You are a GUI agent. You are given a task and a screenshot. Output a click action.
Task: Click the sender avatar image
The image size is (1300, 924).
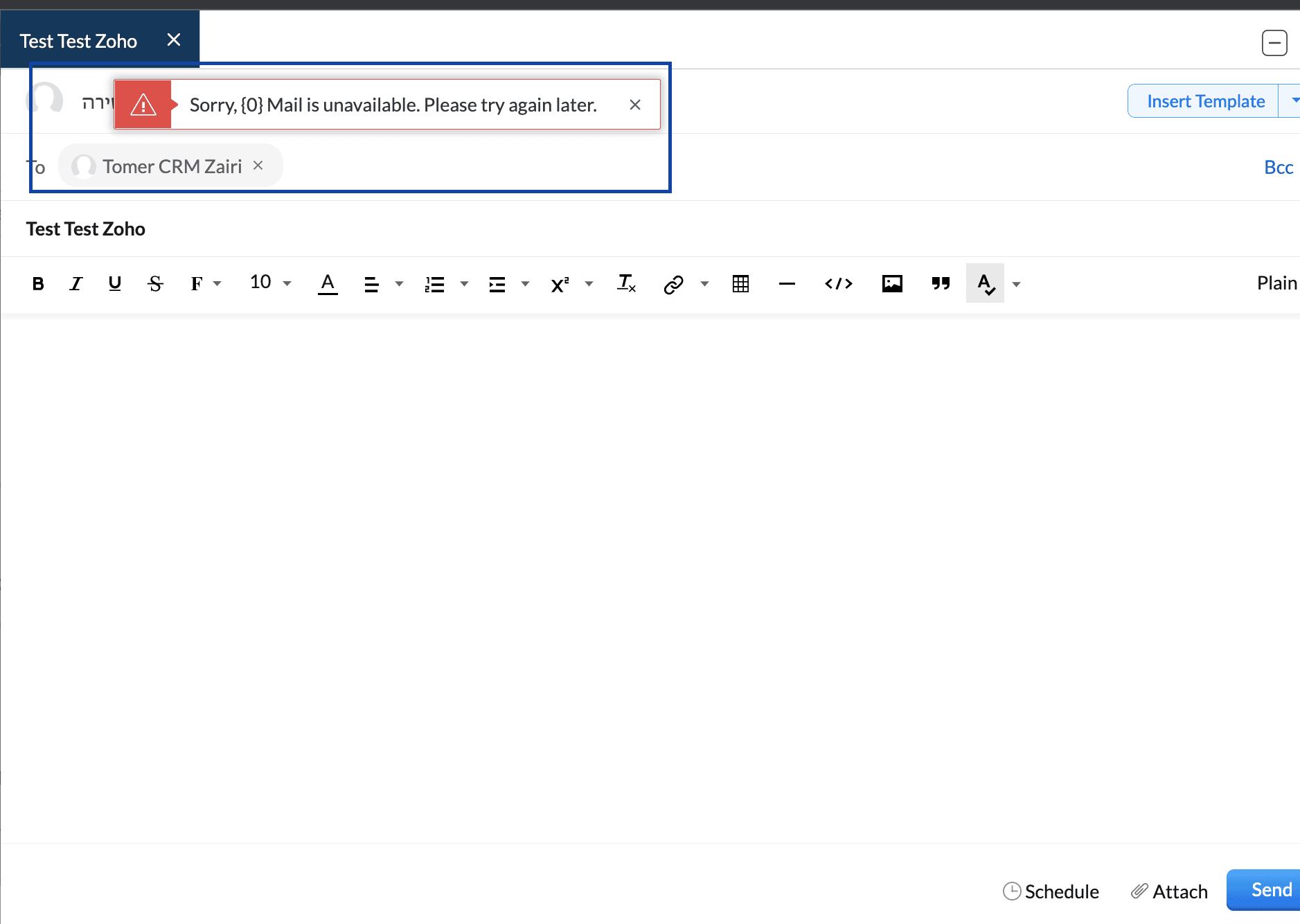[x=45, y=100]
